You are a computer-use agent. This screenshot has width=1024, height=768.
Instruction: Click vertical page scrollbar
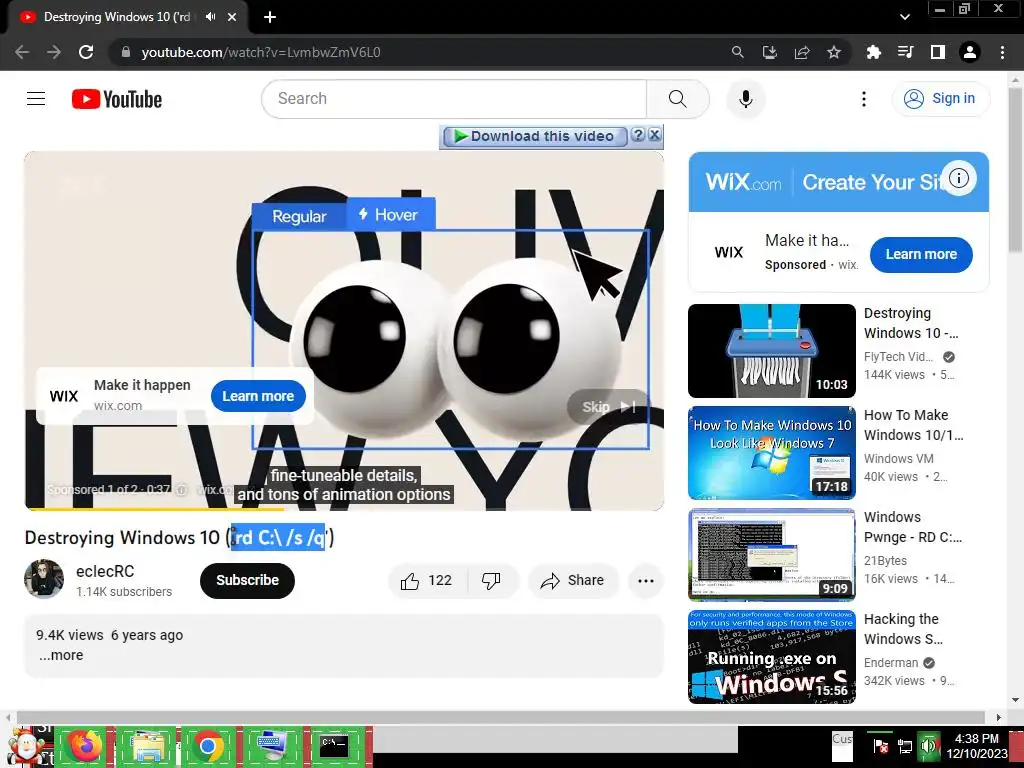pos(1015,170)
